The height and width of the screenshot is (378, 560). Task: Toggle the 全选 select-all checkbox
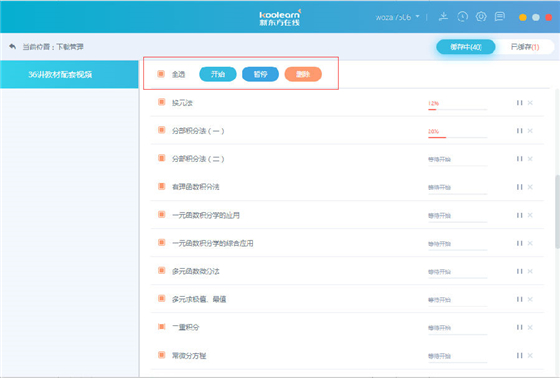161,74
